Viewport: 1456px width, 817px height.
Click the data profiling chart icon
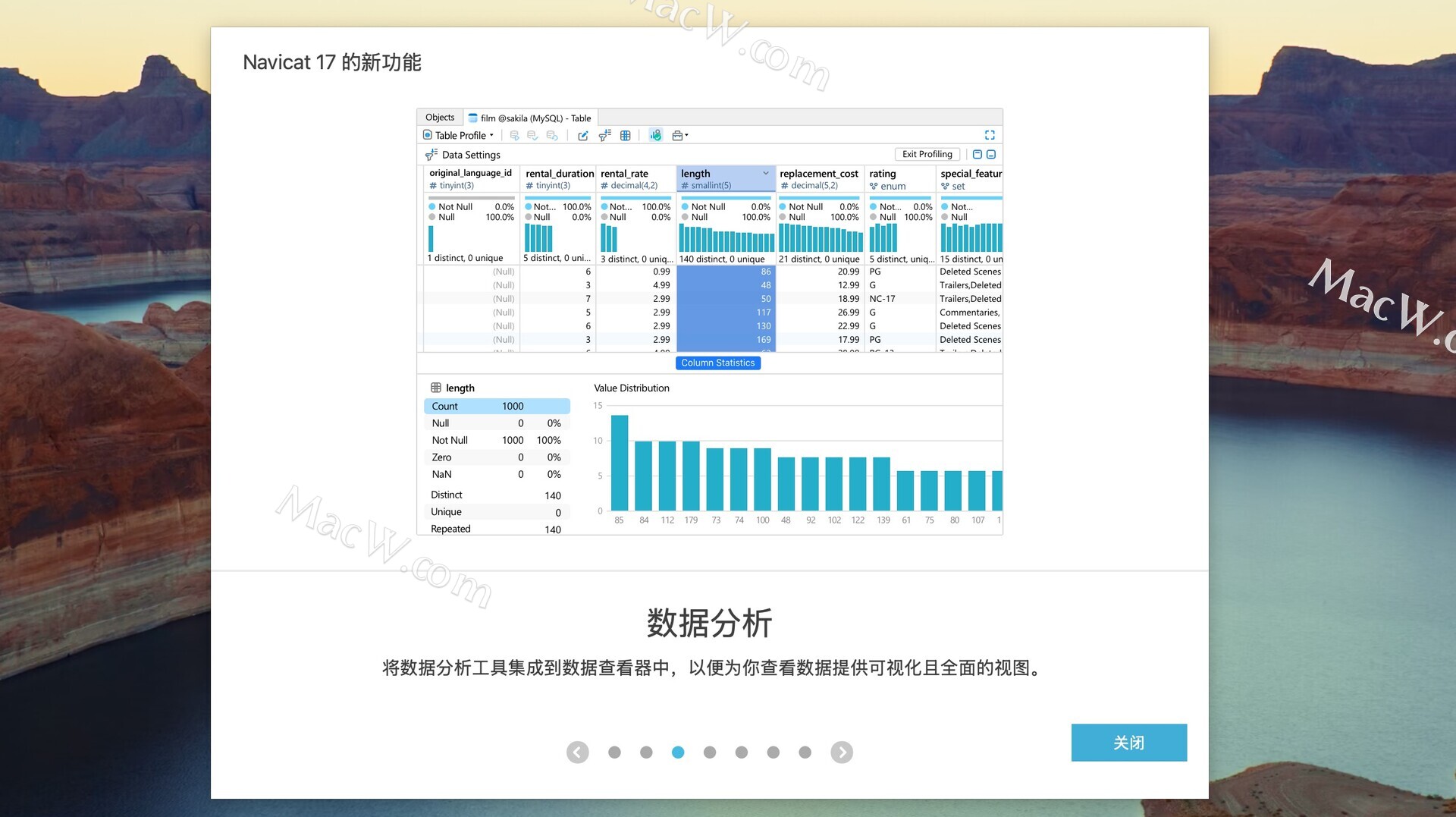click(x=656, y=135)
